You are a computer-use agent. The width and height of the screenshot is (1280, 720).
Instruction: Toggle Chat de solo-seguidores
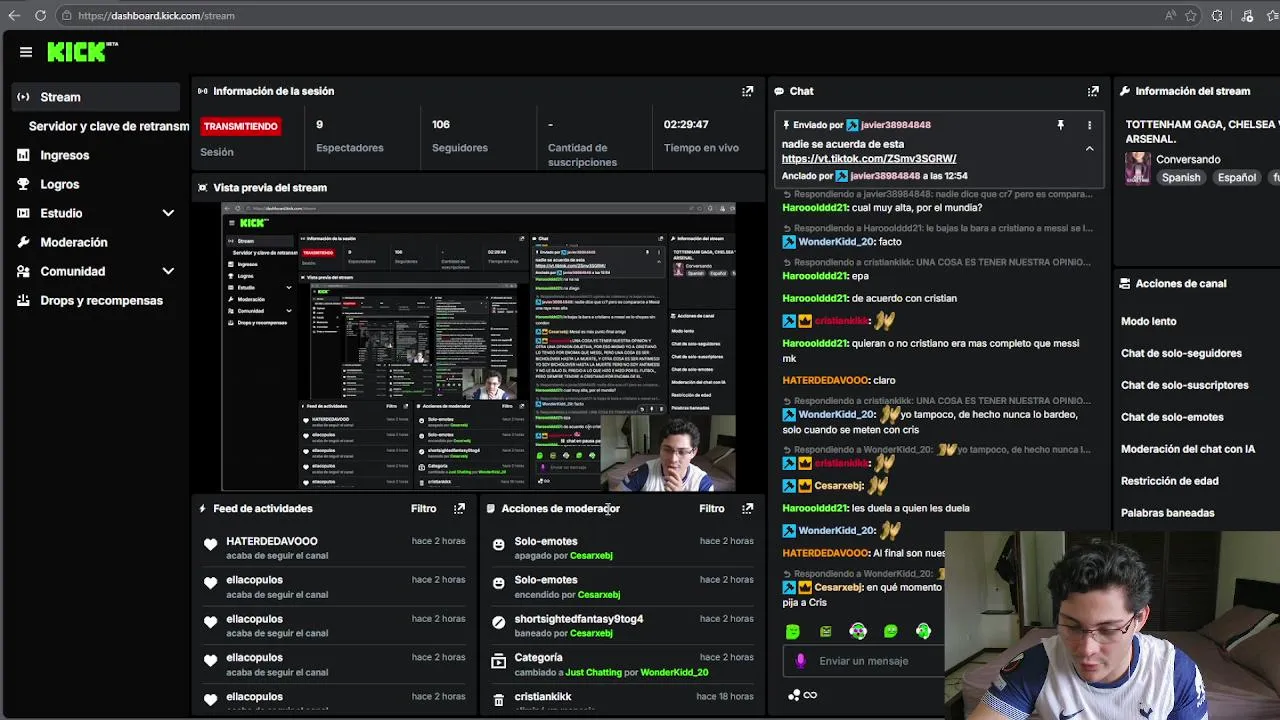pos(1181,353)
